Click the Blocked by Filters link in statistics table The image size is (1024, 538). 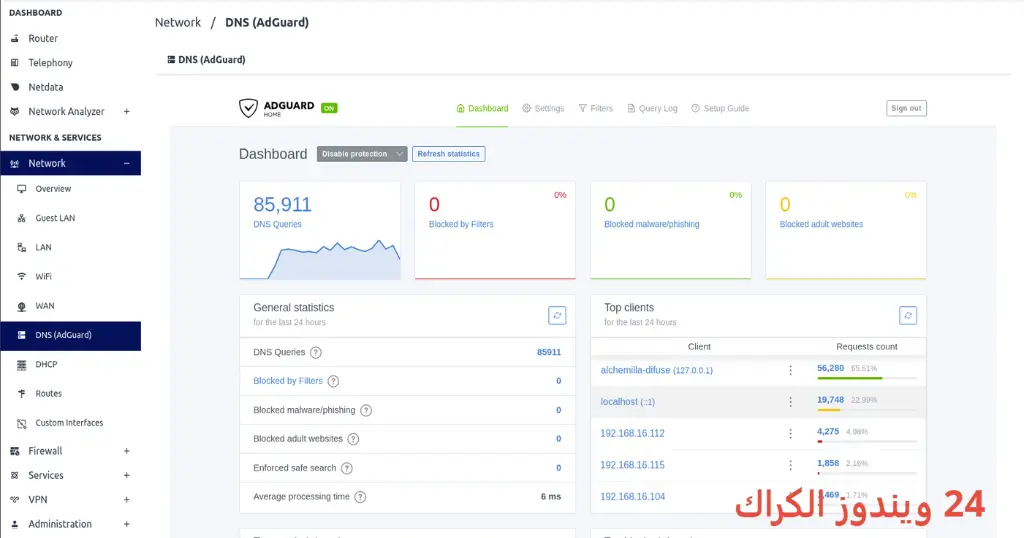point(287,381)
